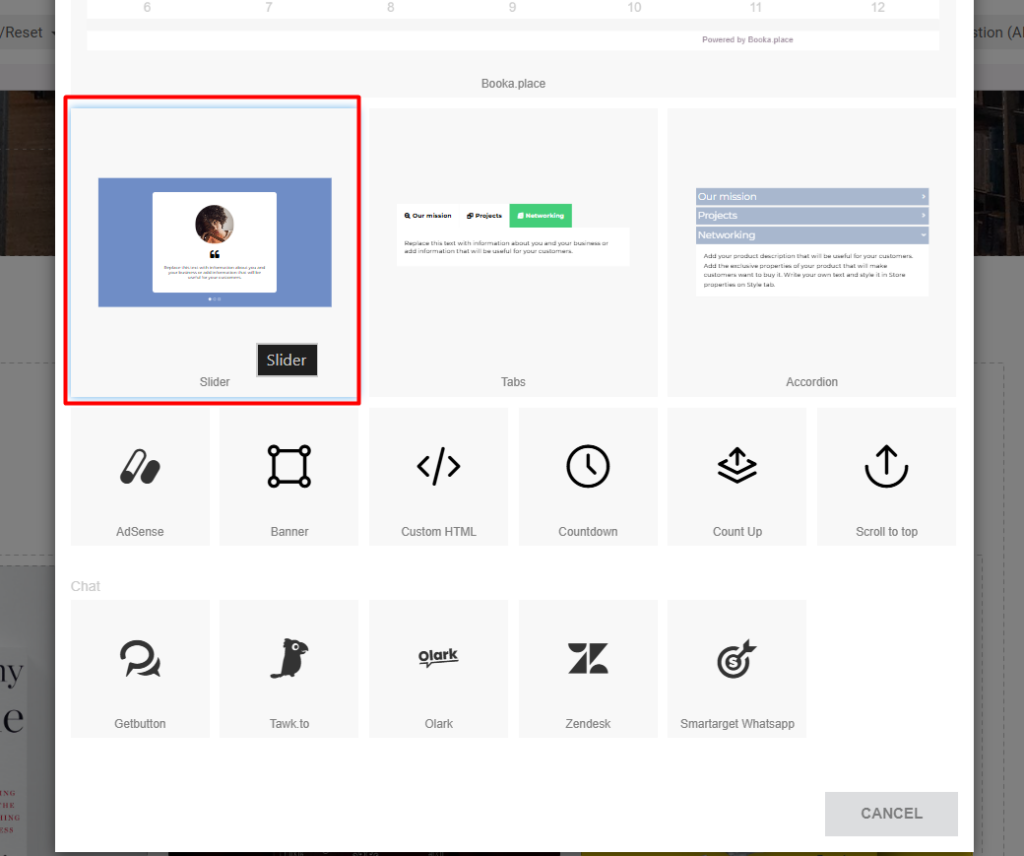Collapse Networking row in Accordion preview

pos(812,235)
